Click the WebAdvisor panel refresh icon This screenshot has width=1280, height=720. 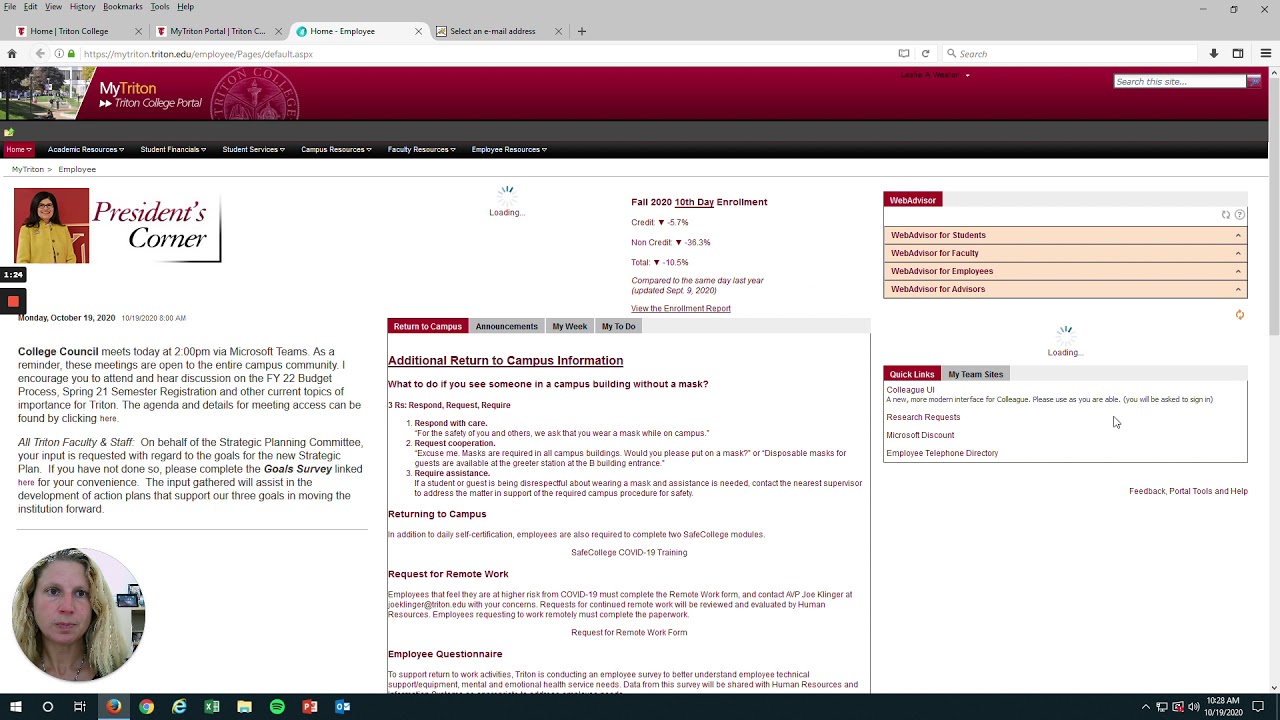[1226, 215]
